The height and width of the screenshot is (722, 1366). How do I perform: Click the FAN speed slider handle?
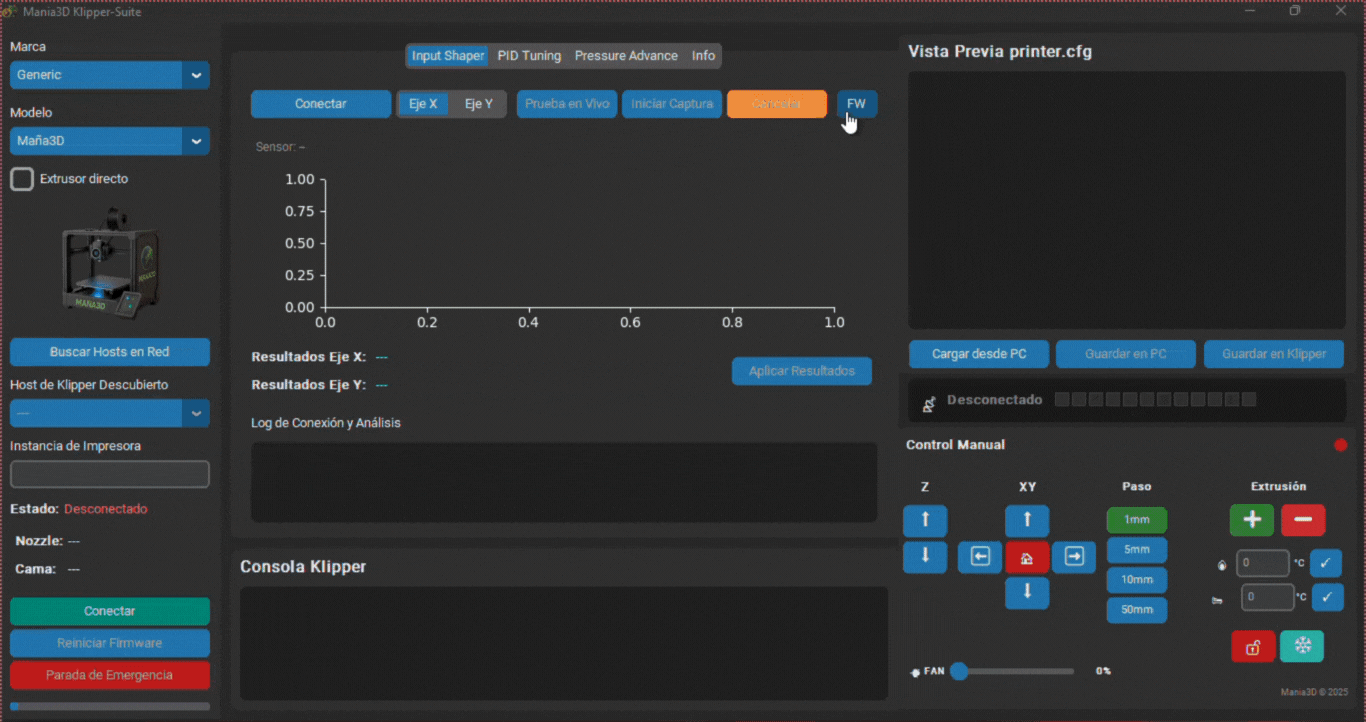[x=959, y=671]
